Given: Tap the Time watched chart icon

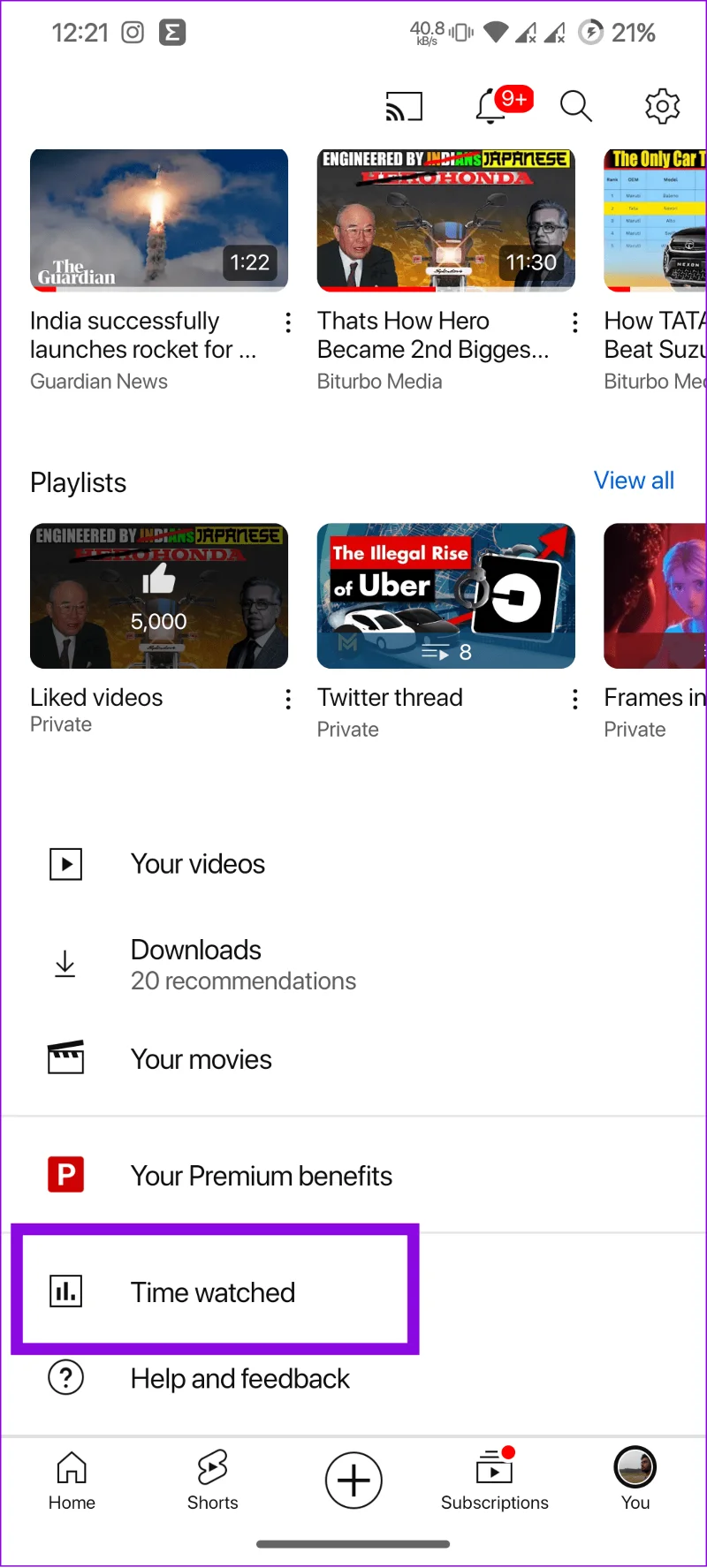Looking at the screenshot, I should click(x=65, y=1292).
